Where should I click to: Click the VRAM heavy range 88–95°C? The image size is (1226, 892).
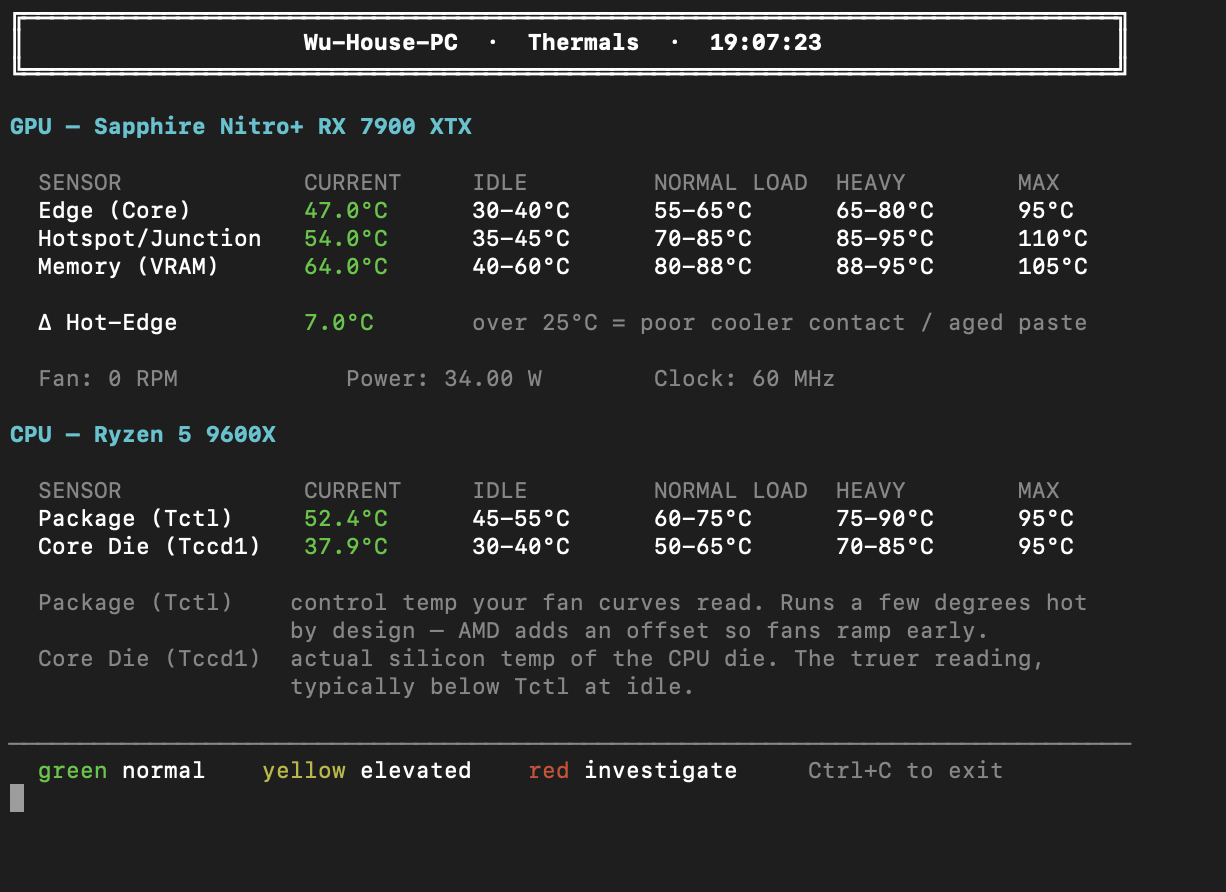pyautogui.click(x=885, y=266)
